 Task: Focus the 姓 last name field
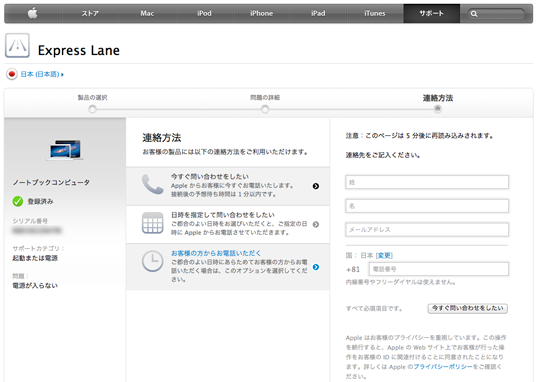pos(427,182)
